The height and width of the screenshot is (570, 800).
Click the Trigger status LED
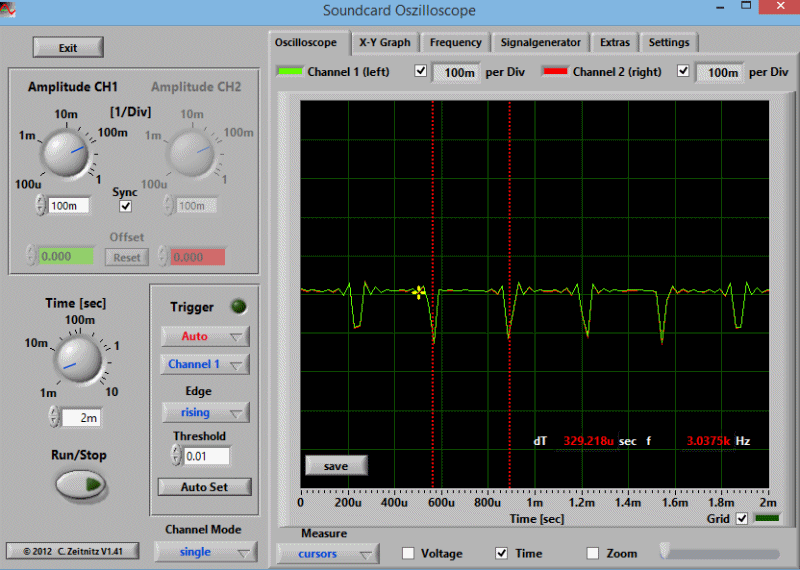point(239,306)
